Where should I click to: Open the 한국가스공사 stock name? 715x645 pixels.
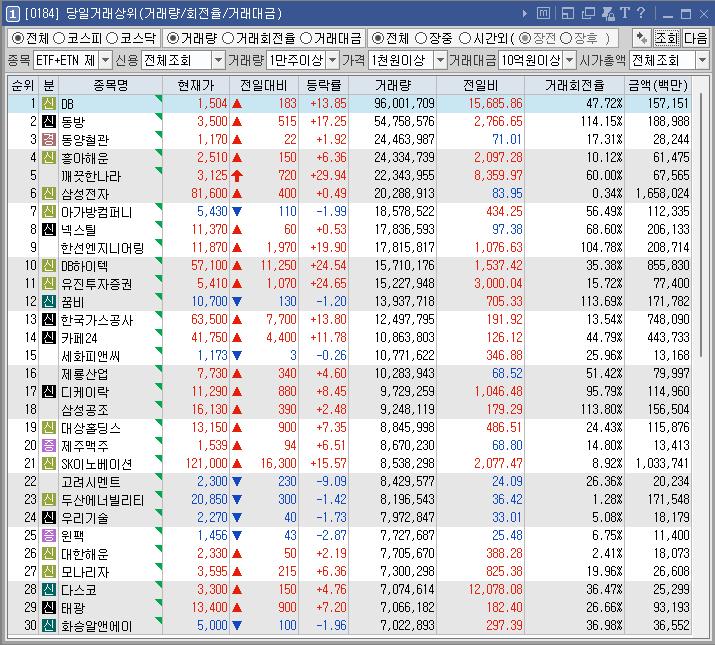click(97, 320)
